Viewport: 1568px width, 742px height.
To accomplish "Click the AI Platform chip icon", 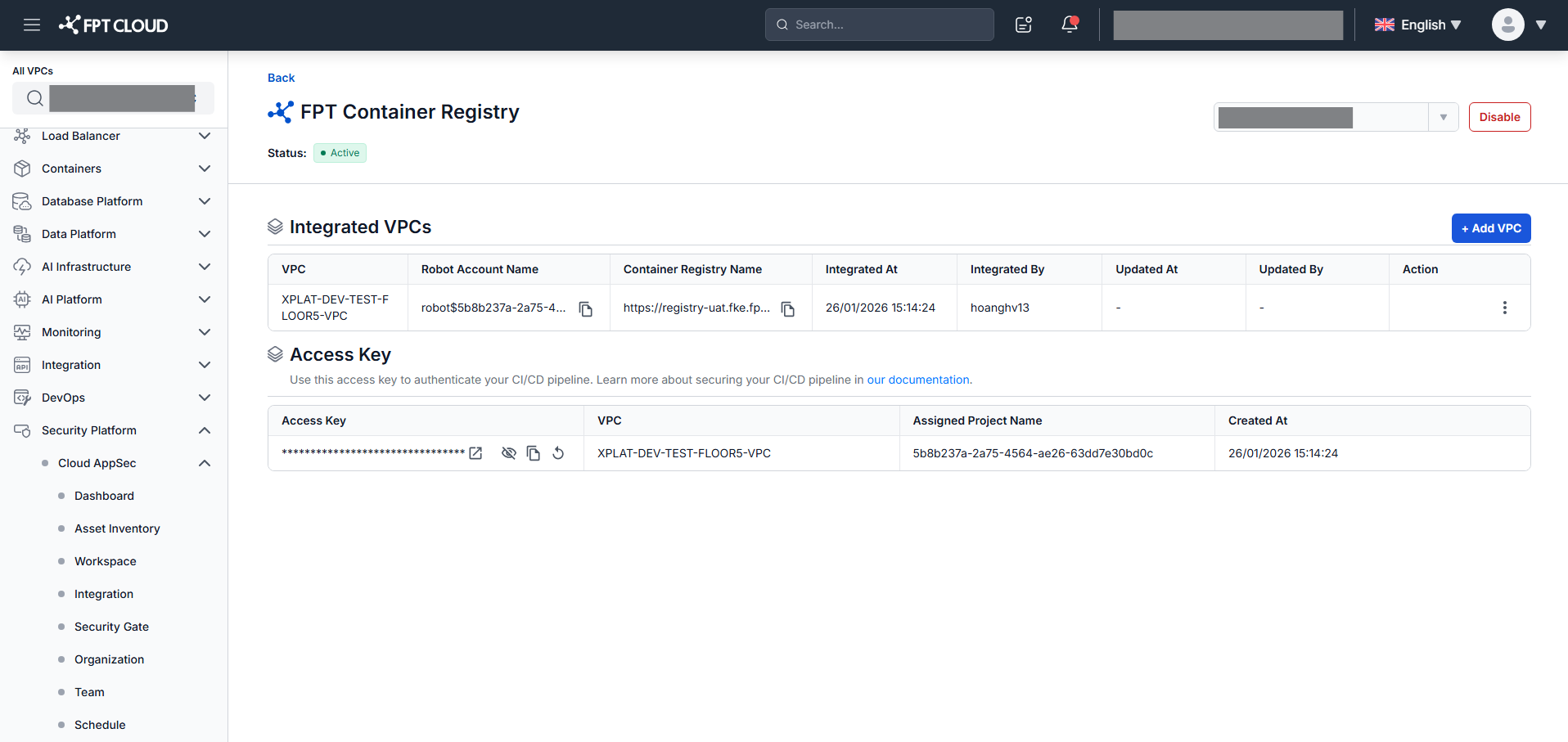I will click(x=22, y=299).
